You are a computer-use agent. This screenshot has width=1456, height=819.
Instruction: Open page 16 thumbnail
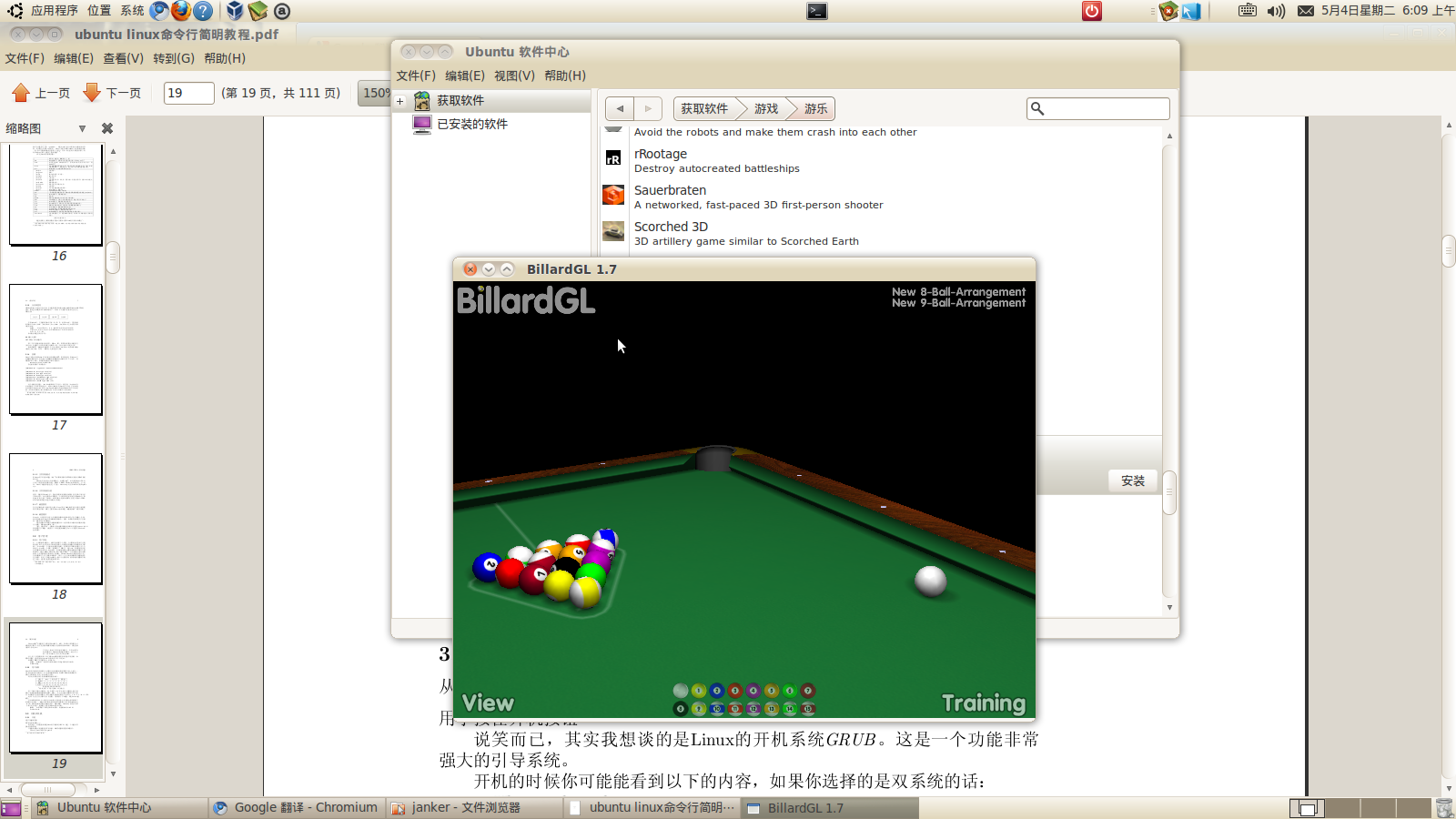click(x=56, y=193)
